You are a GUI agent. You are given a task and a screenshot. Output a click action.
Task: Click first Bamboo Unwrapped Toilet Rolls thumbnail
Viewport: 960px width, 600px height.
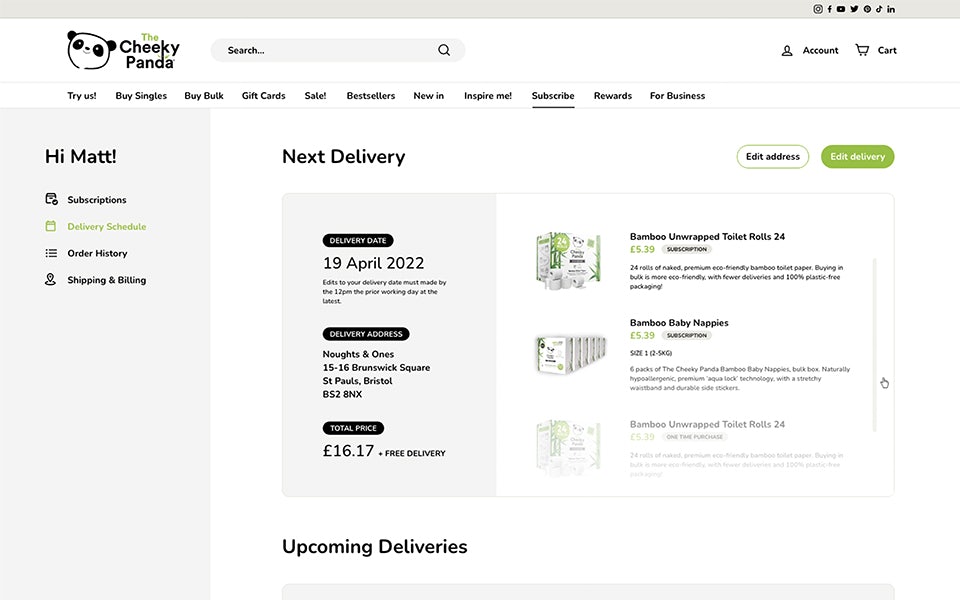click(568, 261)
